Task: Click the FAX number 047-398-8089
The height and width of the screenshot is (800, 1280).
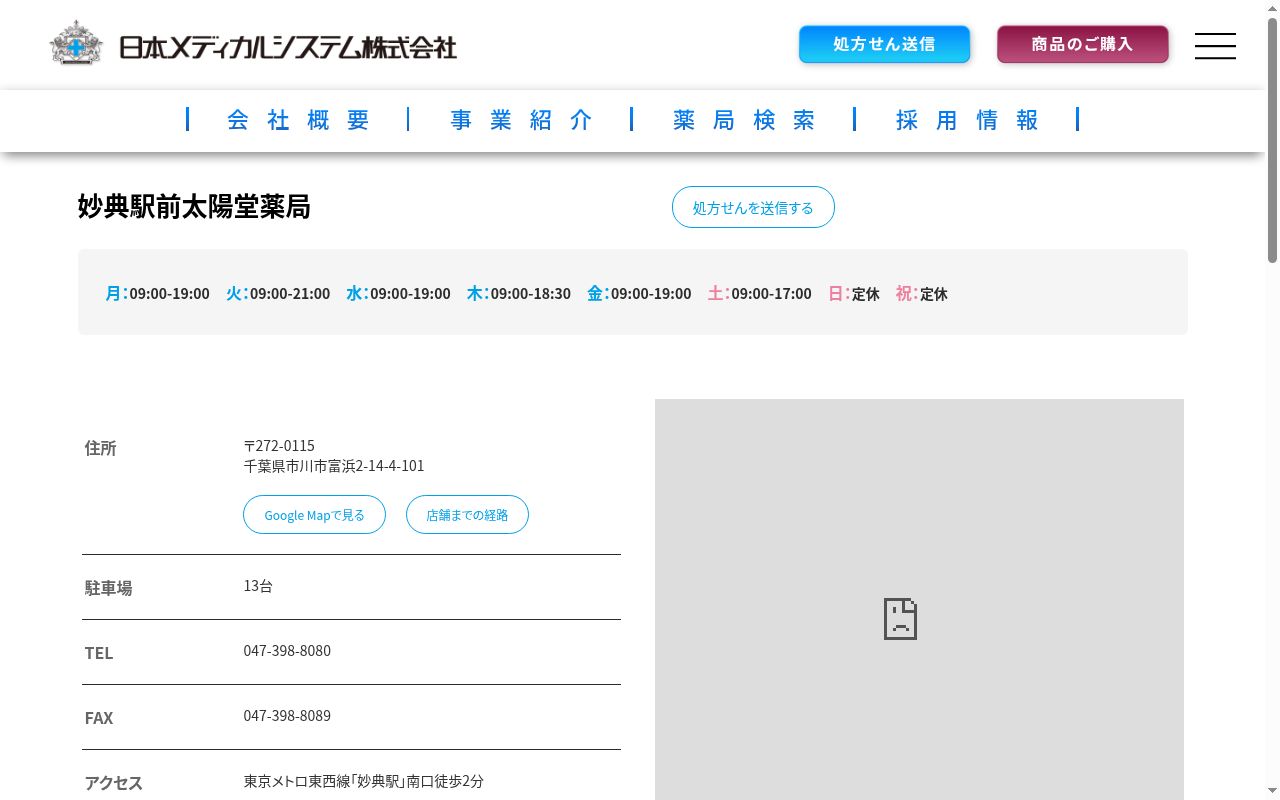Action: coord(287,716)
